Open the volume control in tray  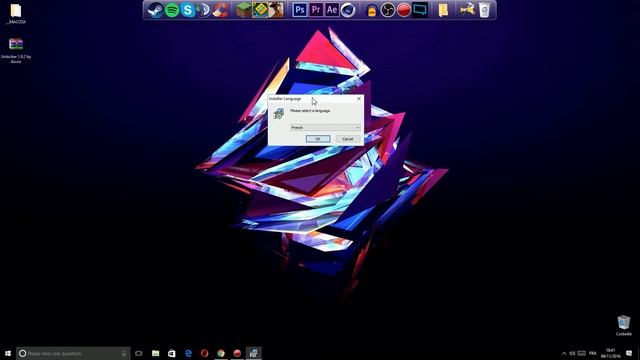[x=572, y=353]
